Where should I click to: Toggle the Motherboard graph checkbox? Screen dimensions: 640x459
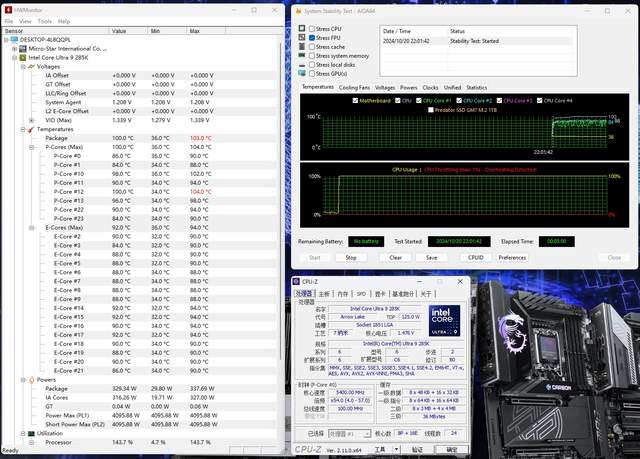tap(355, 100)
